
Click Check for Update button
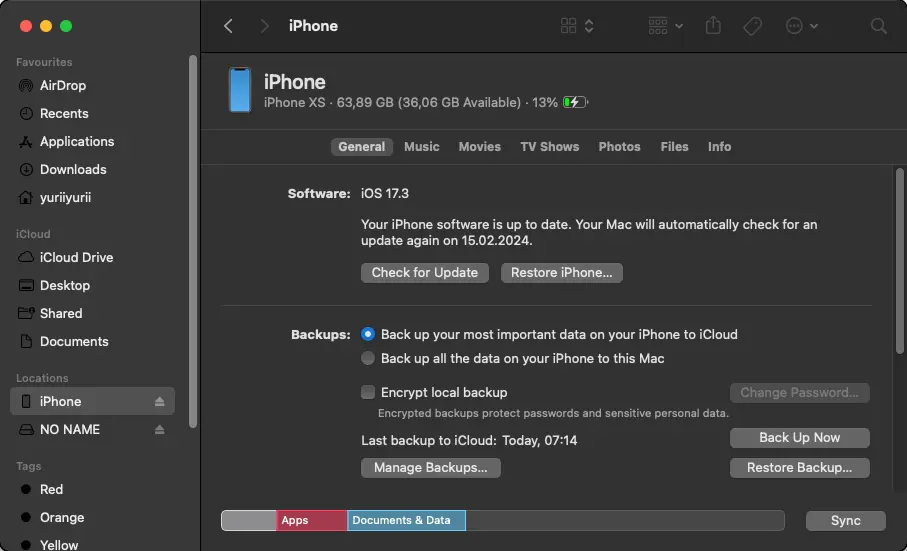(x=425, y=273)
